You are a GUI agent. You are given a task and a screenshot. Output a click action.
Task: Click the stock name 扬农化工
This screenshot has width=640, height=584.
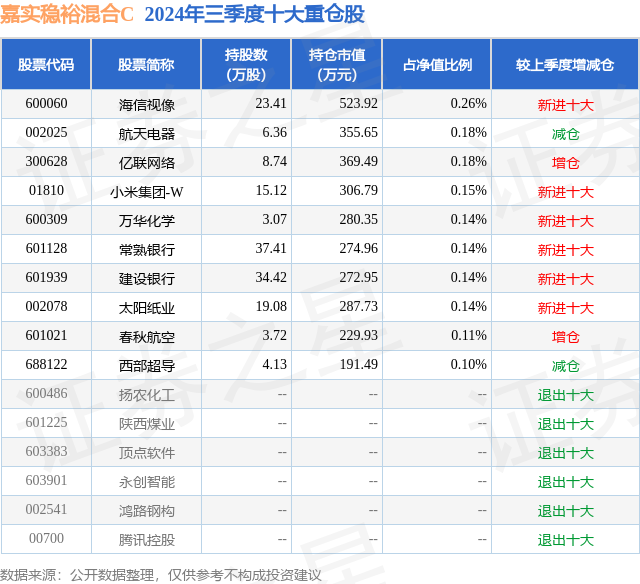147,395
